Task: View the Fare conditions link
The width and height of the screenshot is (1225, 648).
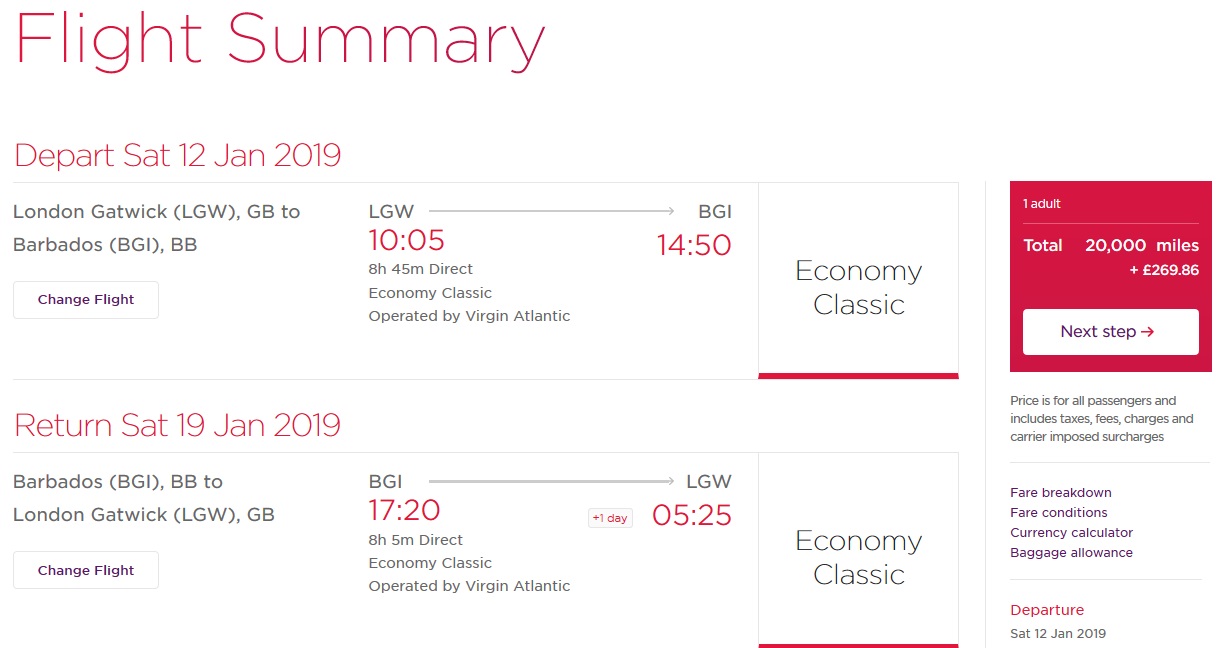Action: [x=1058, y=513]
